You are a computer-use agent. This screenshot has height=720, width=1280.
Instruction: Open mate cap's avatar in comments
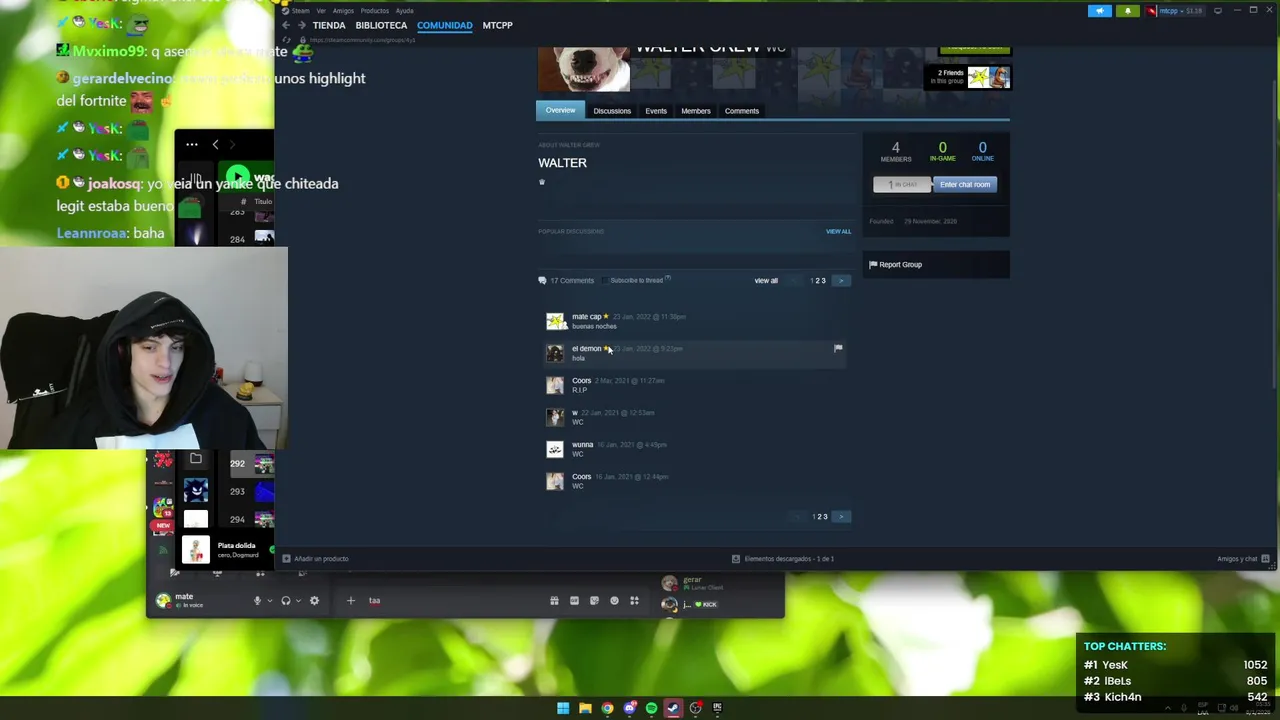tap(555, 321)
